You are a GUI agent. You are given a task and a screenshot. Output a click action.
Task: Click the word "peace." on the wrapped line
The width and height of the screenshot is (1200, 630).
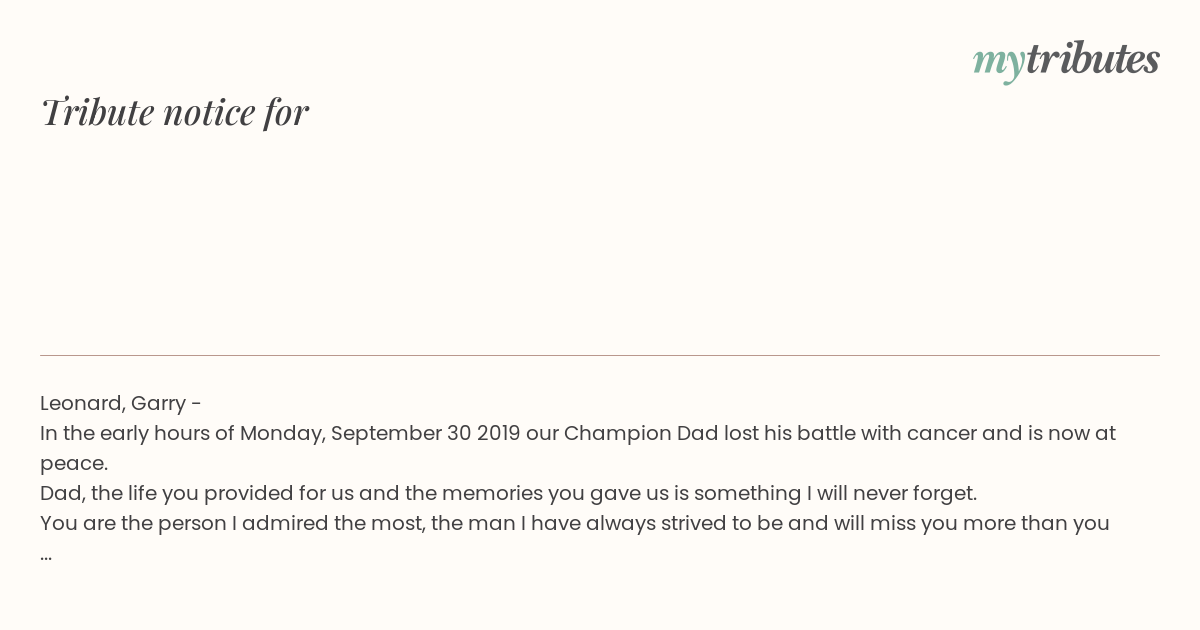74,463
